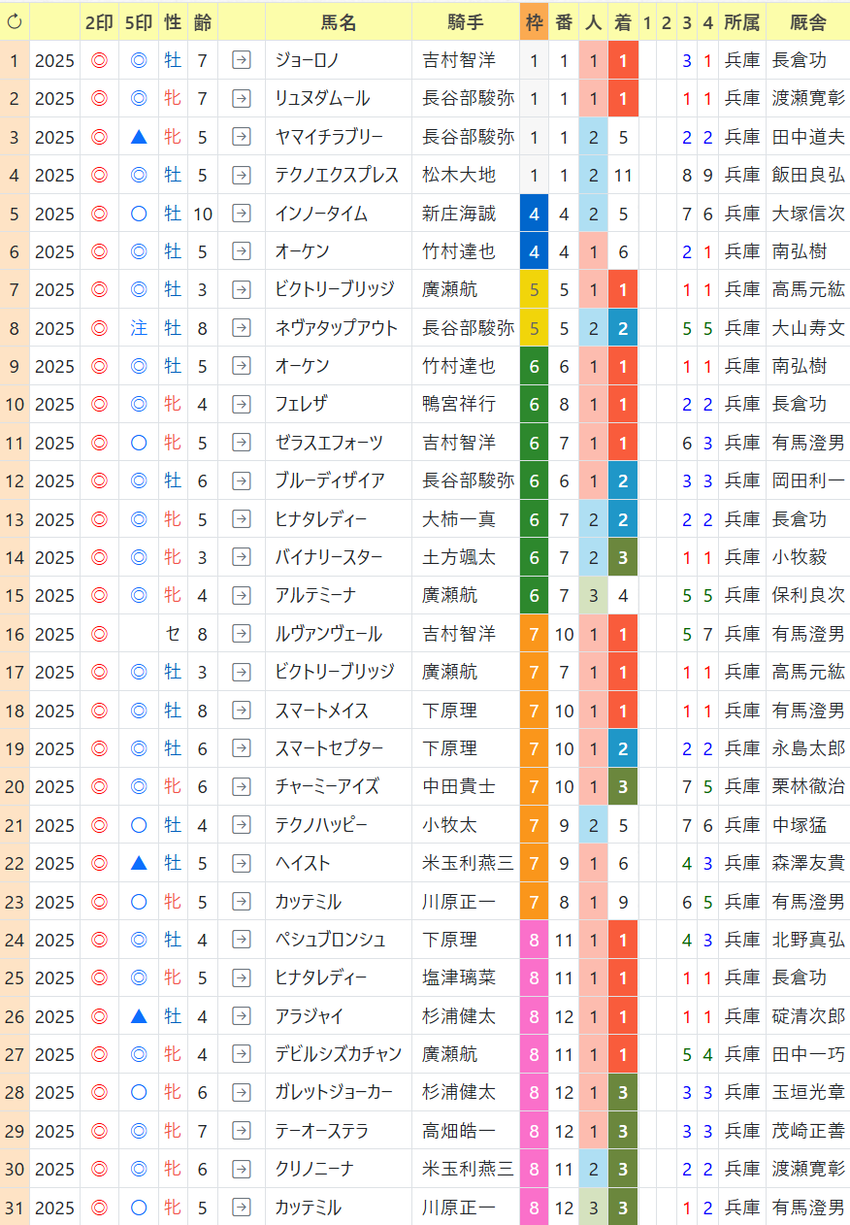This screenshot has height=1225, width=850.
Task: Click the horse name デビルシズカチャン
Action: (x=338, y=1054)
